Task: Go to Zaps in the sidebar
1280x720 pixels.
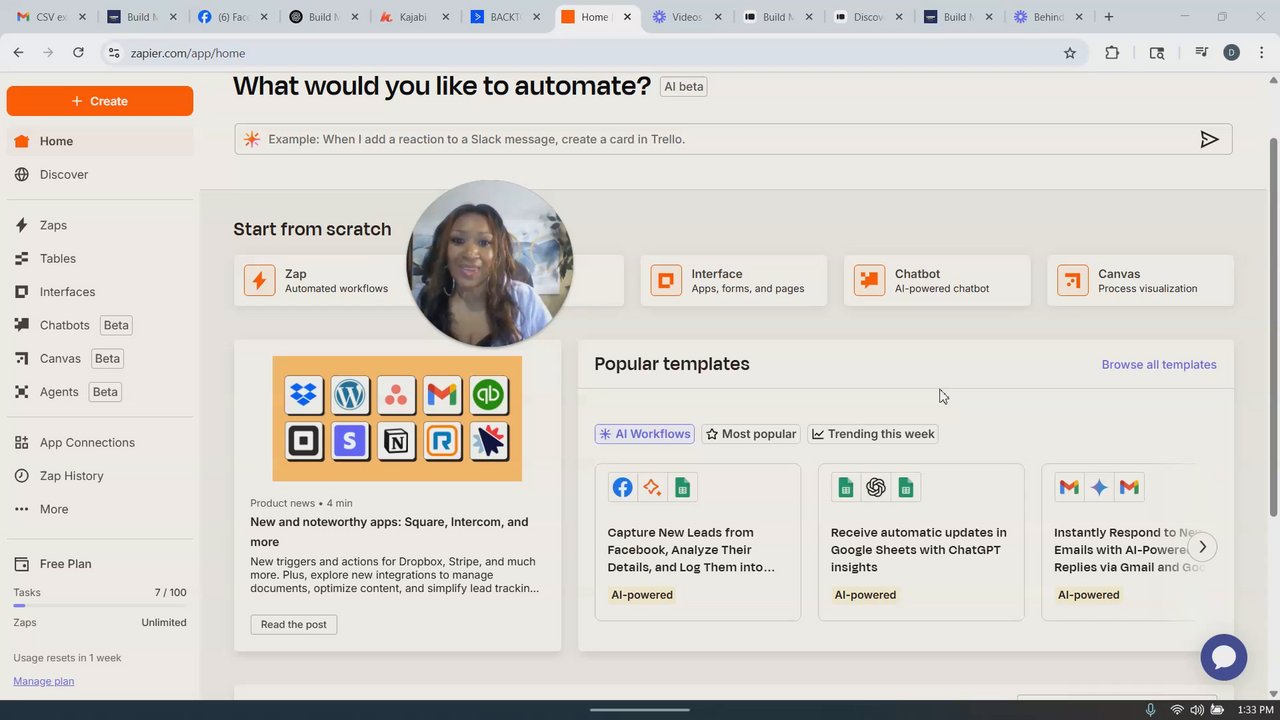Action: [100, 225]
